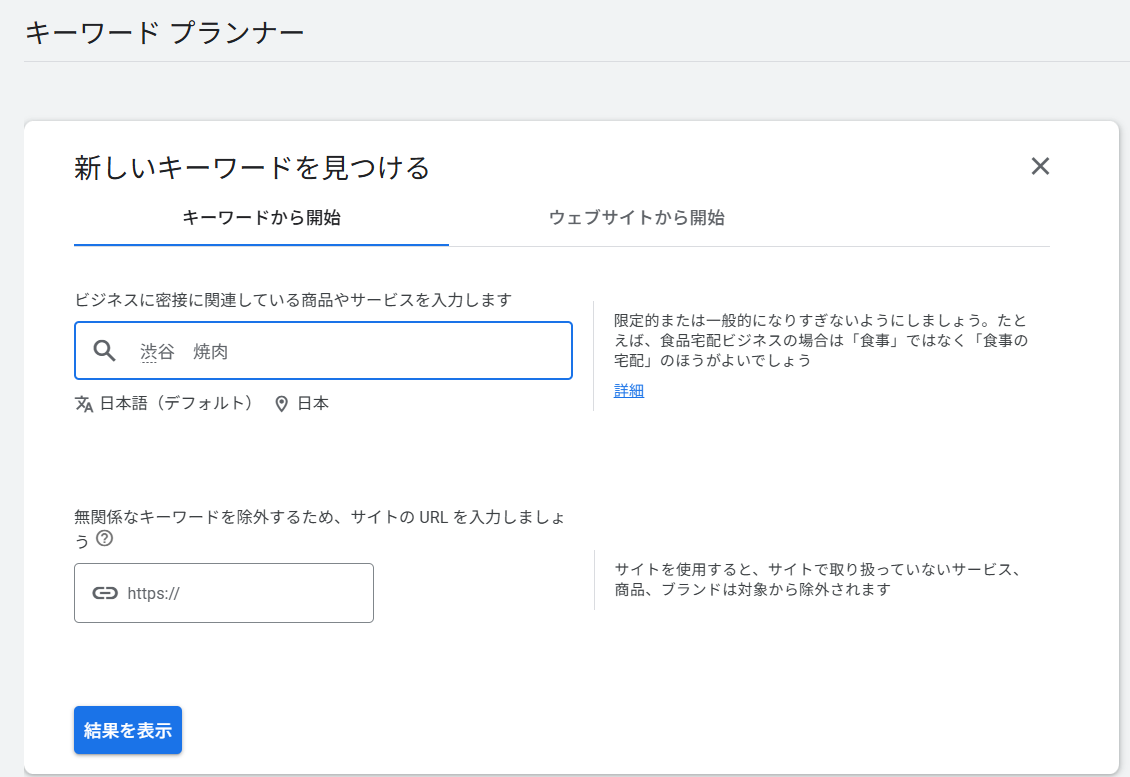
Task: Switch to the キーワードから開始 tab
Action: pos(261,218)
